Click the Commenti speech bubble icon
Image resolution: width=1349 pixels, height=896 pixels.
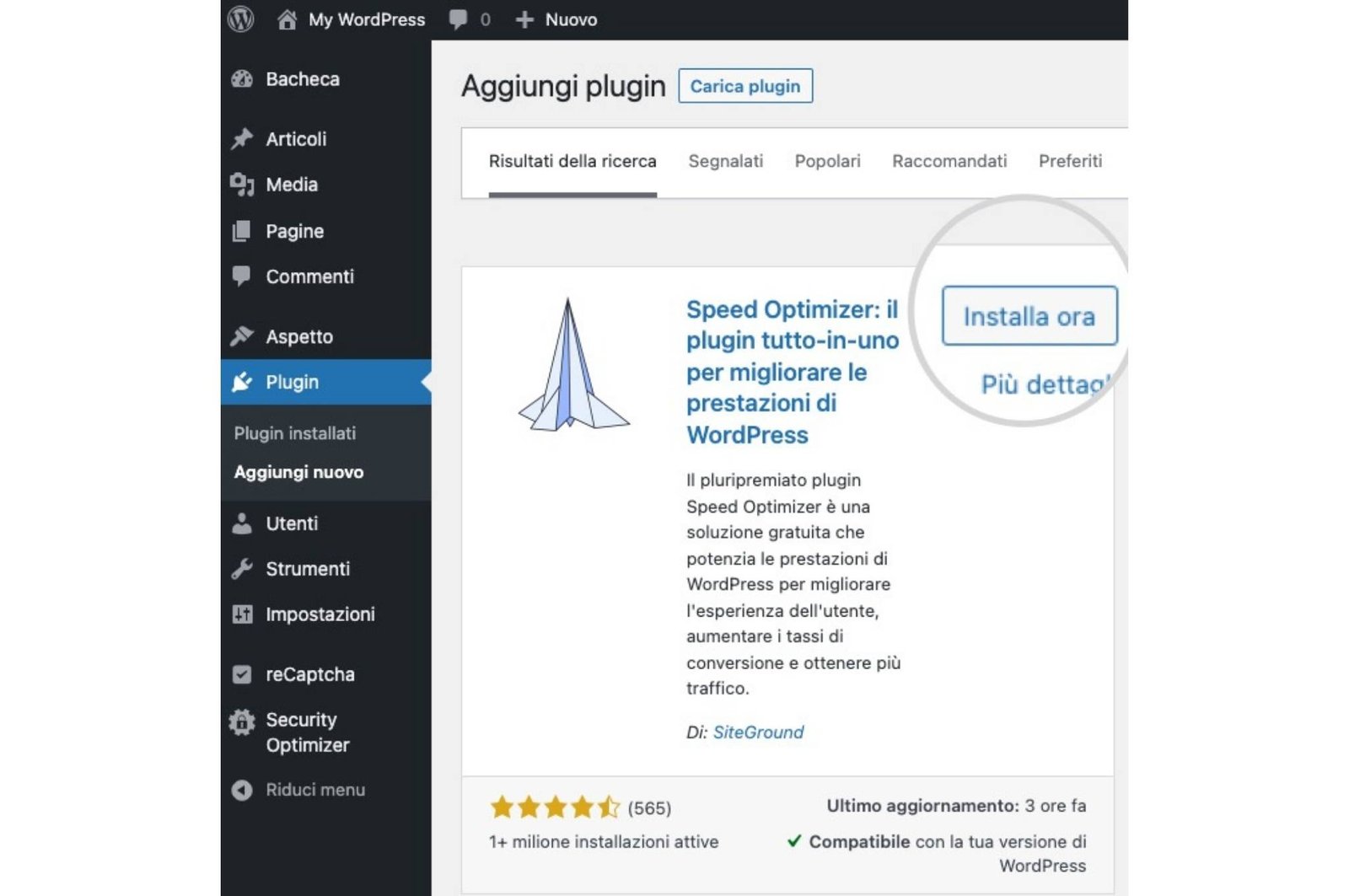click(242, 276)
